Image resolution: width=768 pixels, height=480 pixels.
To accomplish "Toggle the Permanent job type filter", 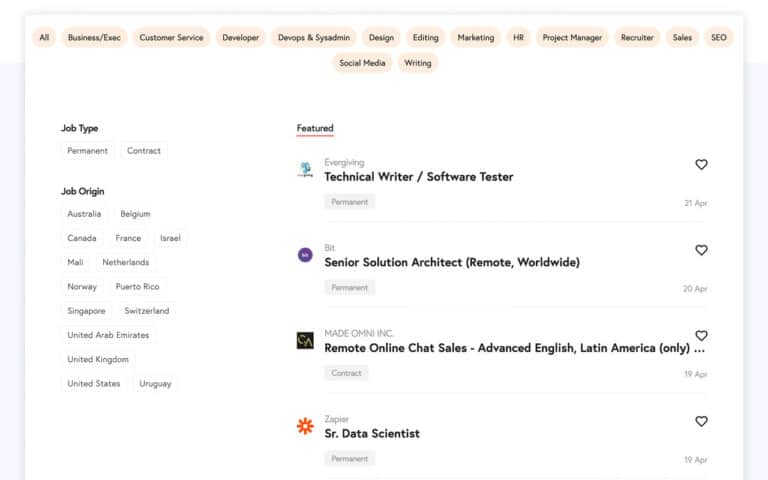I will pos(88,151).
